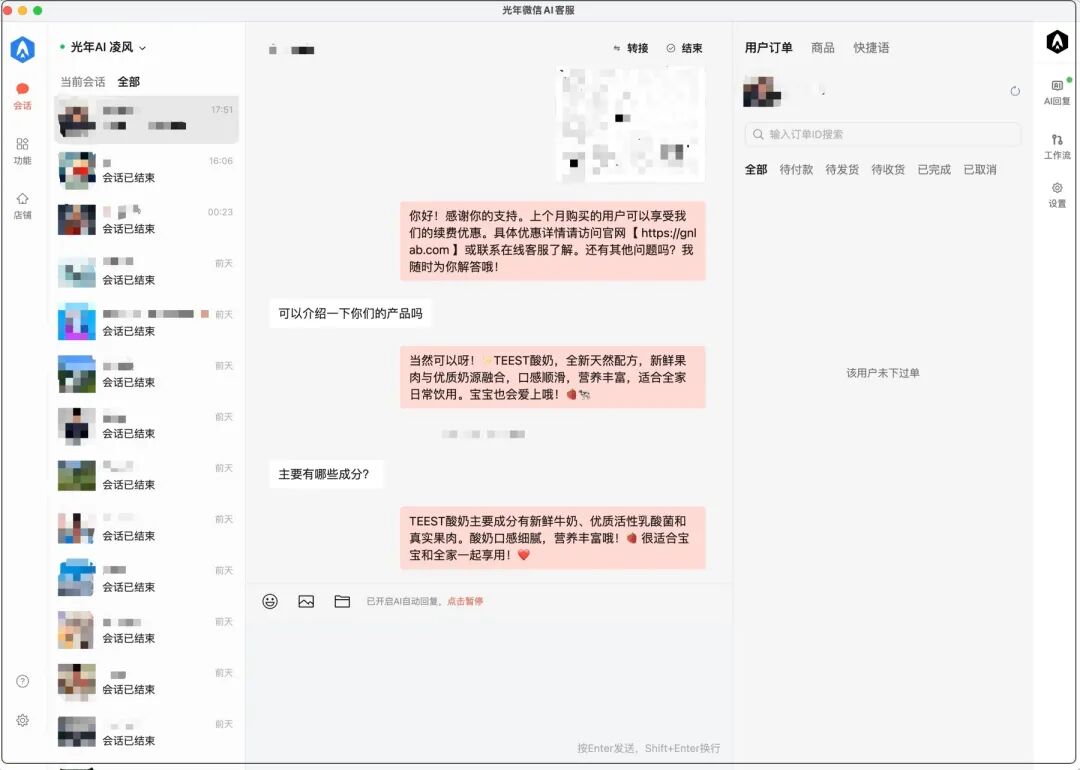Open the help question mark icon
1080x770 pixels.
click(22, 681)
